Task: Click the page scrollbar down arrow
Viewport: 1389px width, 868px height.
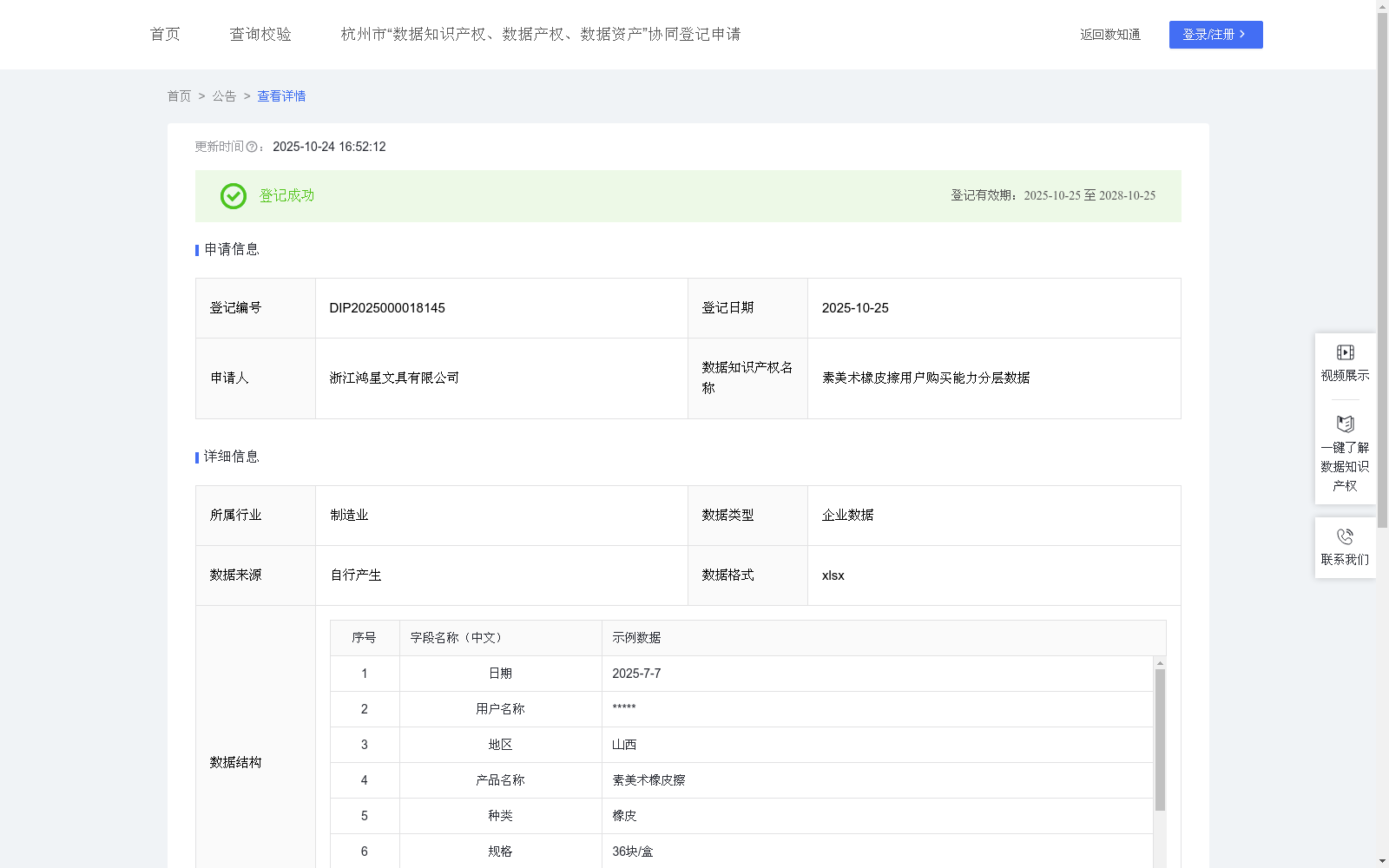Action: pyautogui.click(x=1382, y=861)
